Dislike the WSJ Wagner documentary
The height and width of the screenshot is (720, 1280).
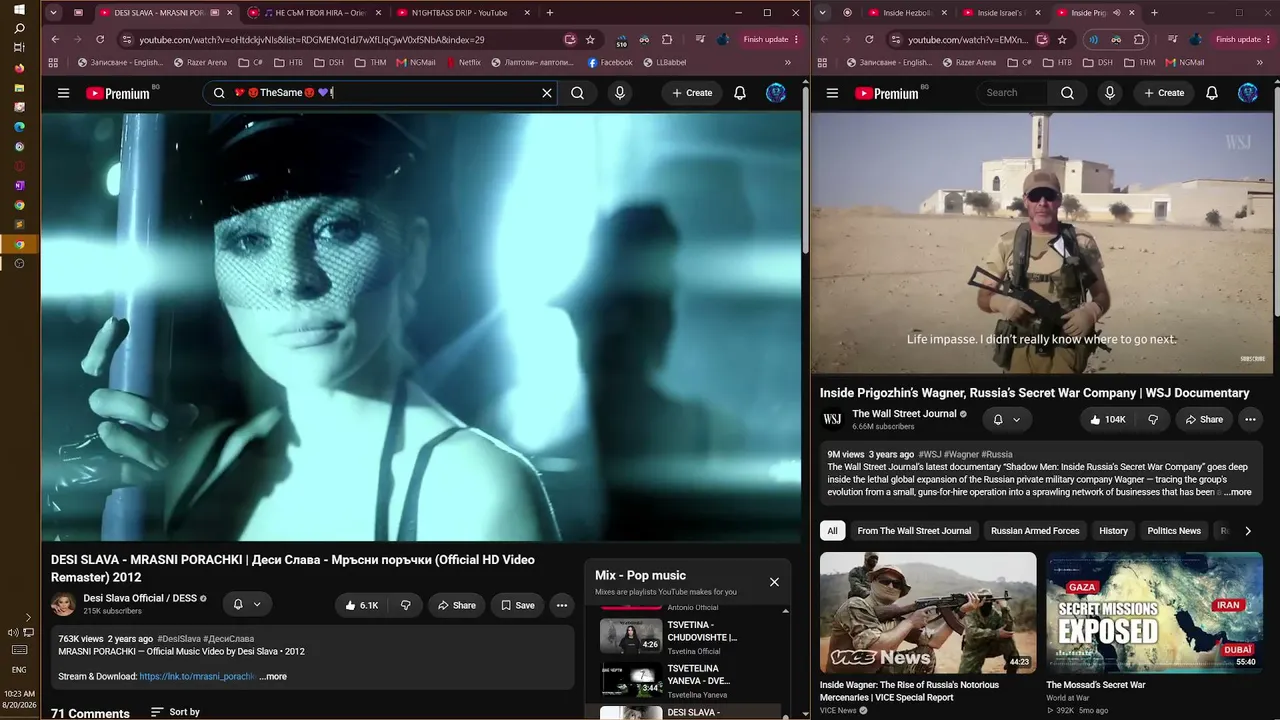pyautogui.click(x=1153, y=420)
